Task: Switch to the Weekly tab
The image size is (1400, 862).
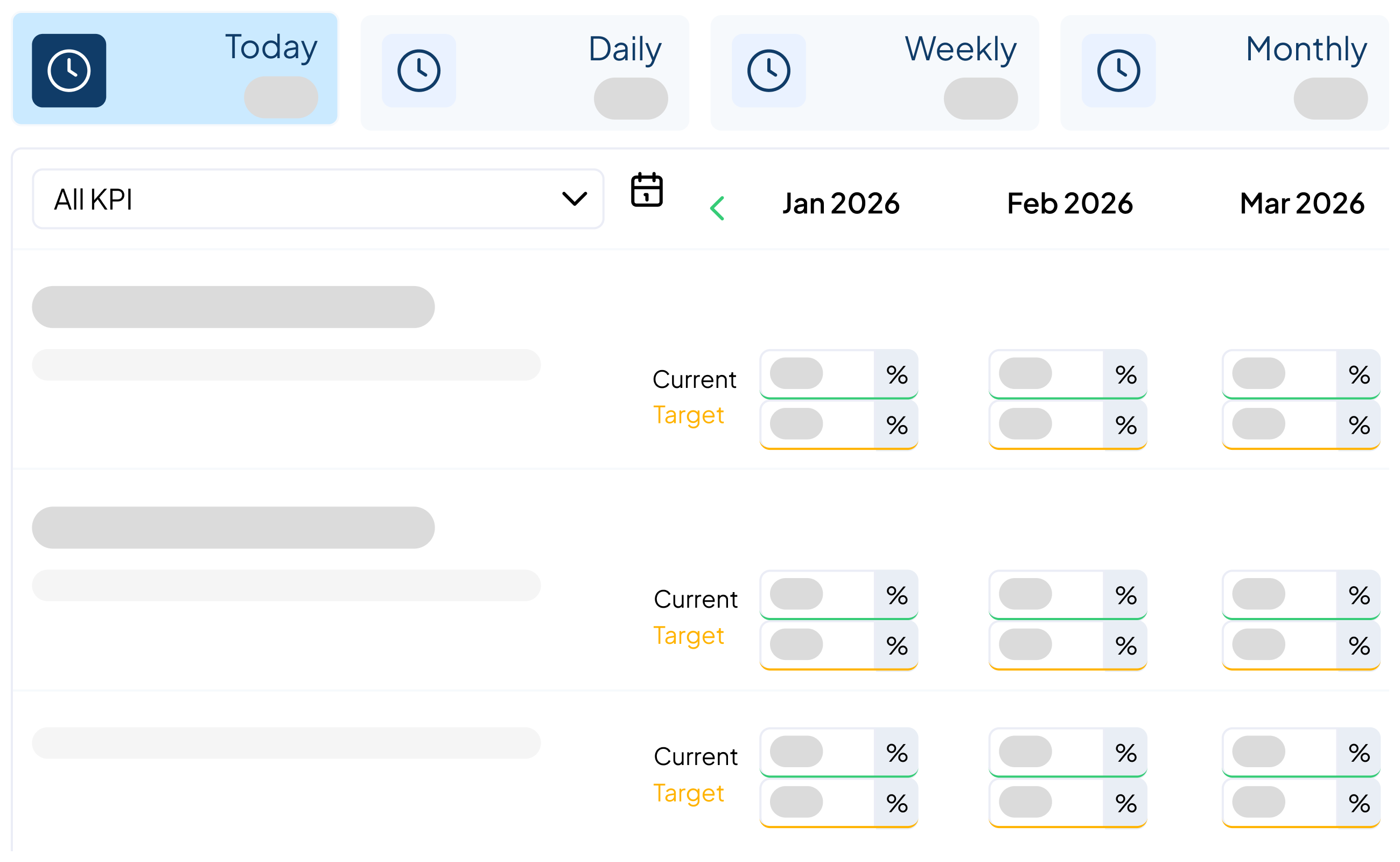Action: click(960, 49)
